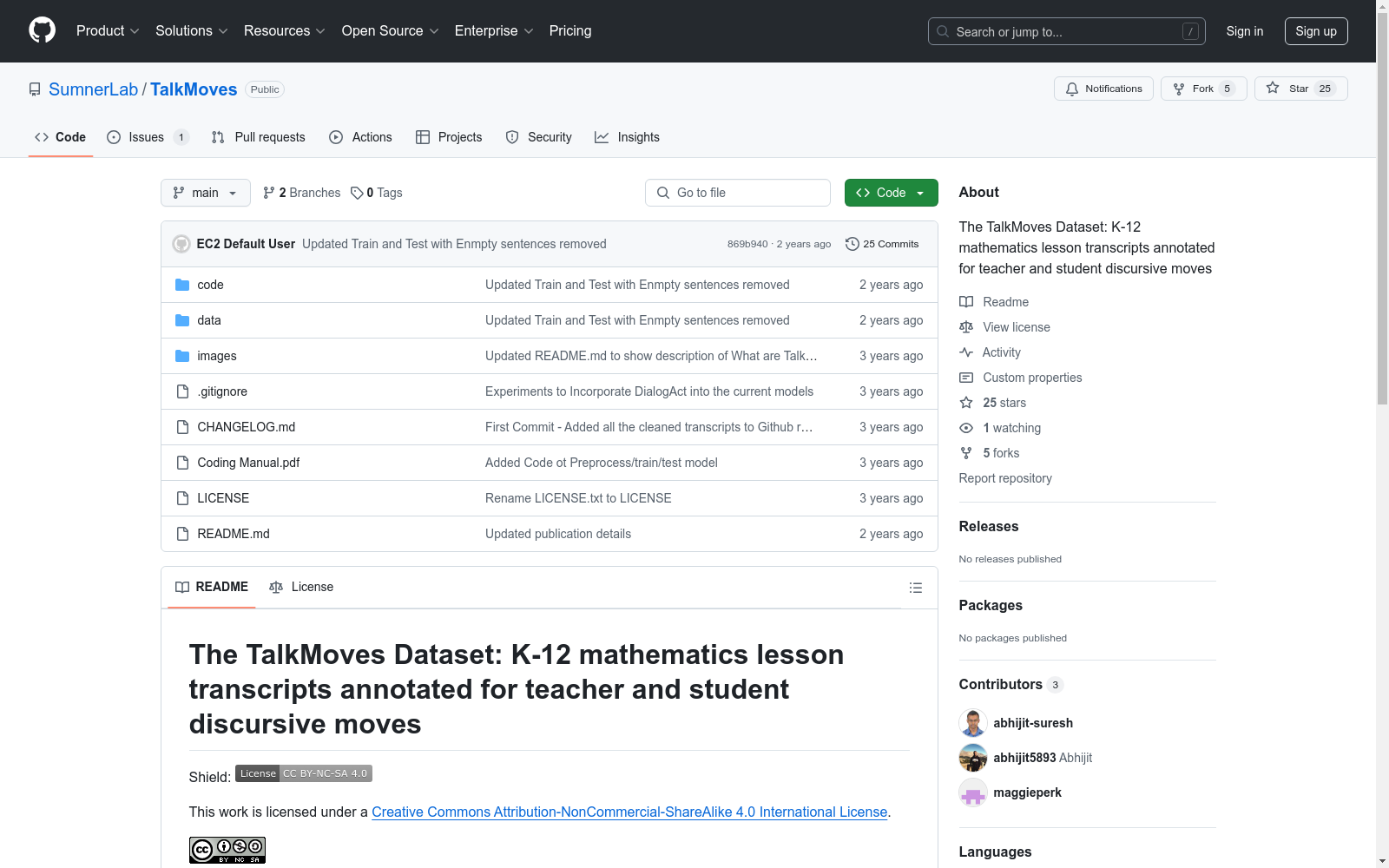
Task: Switch to the Actions tab
Action: pyautogui.click(x=361, y=137)
